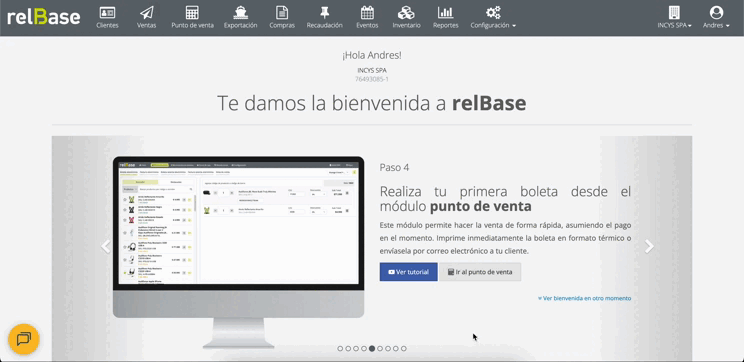
Task: Select the seventh carousel indicator dot
Action: pos(388,348)
